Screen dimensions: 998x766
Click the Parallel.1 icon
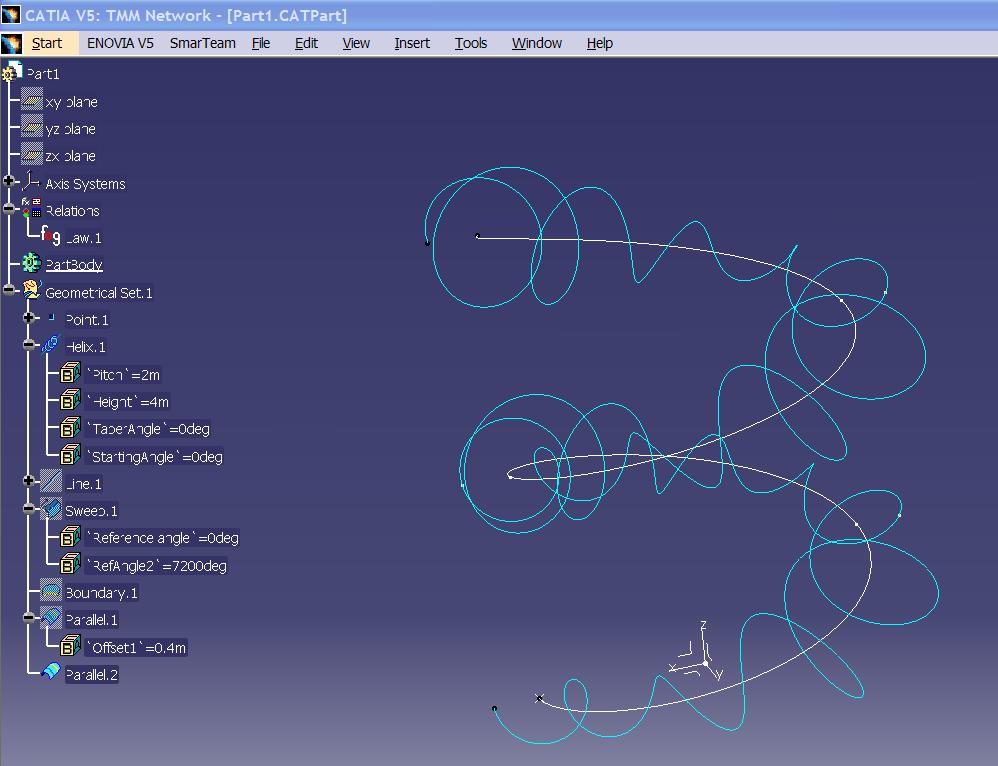[x=51, y=618]
